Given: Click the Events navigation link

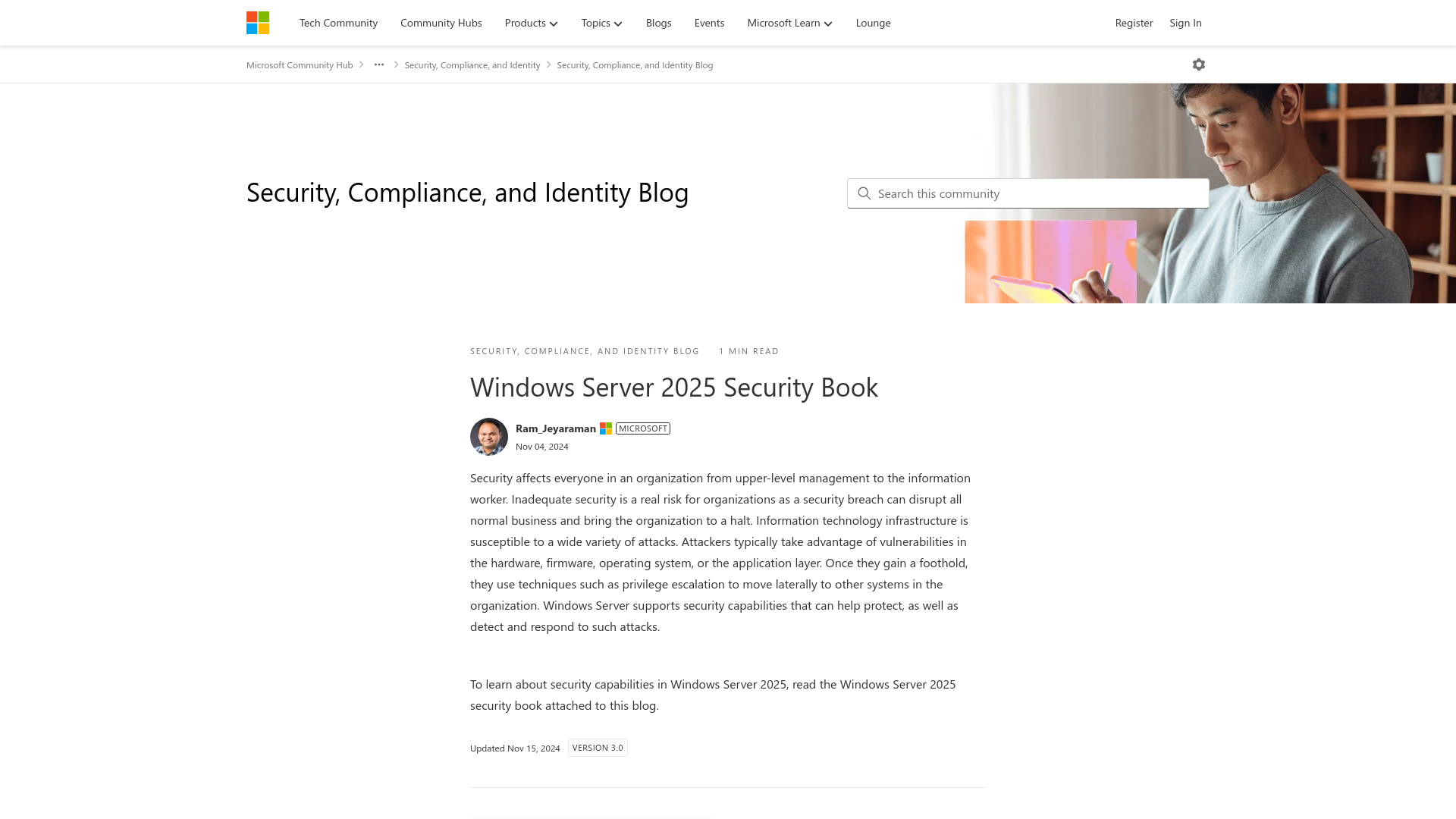Looking at the screenshot, I should coord(709,22).
